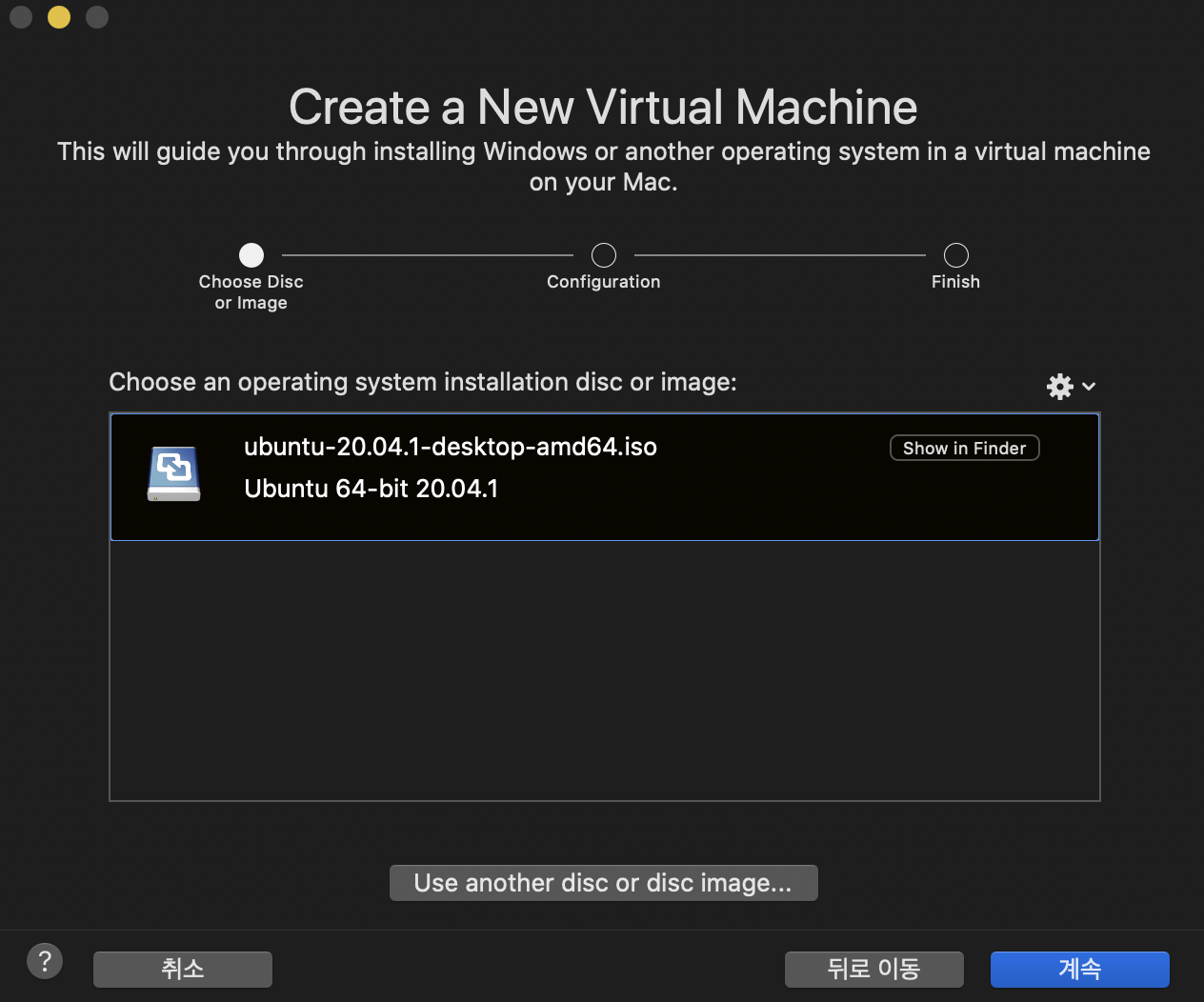
Task: Click Use another disc or disc image
Action: [x=603, y=883]
